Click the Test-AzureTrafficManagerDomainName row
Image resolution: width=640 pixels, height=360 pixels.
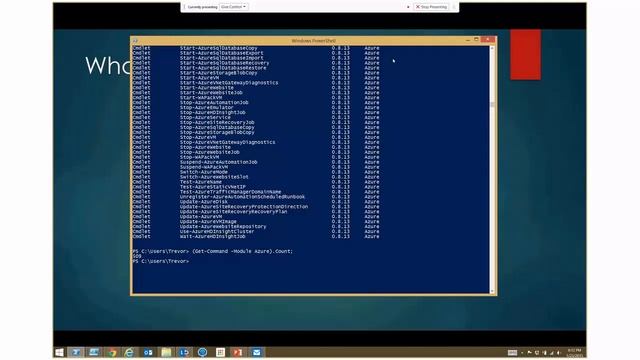point(256,192)
